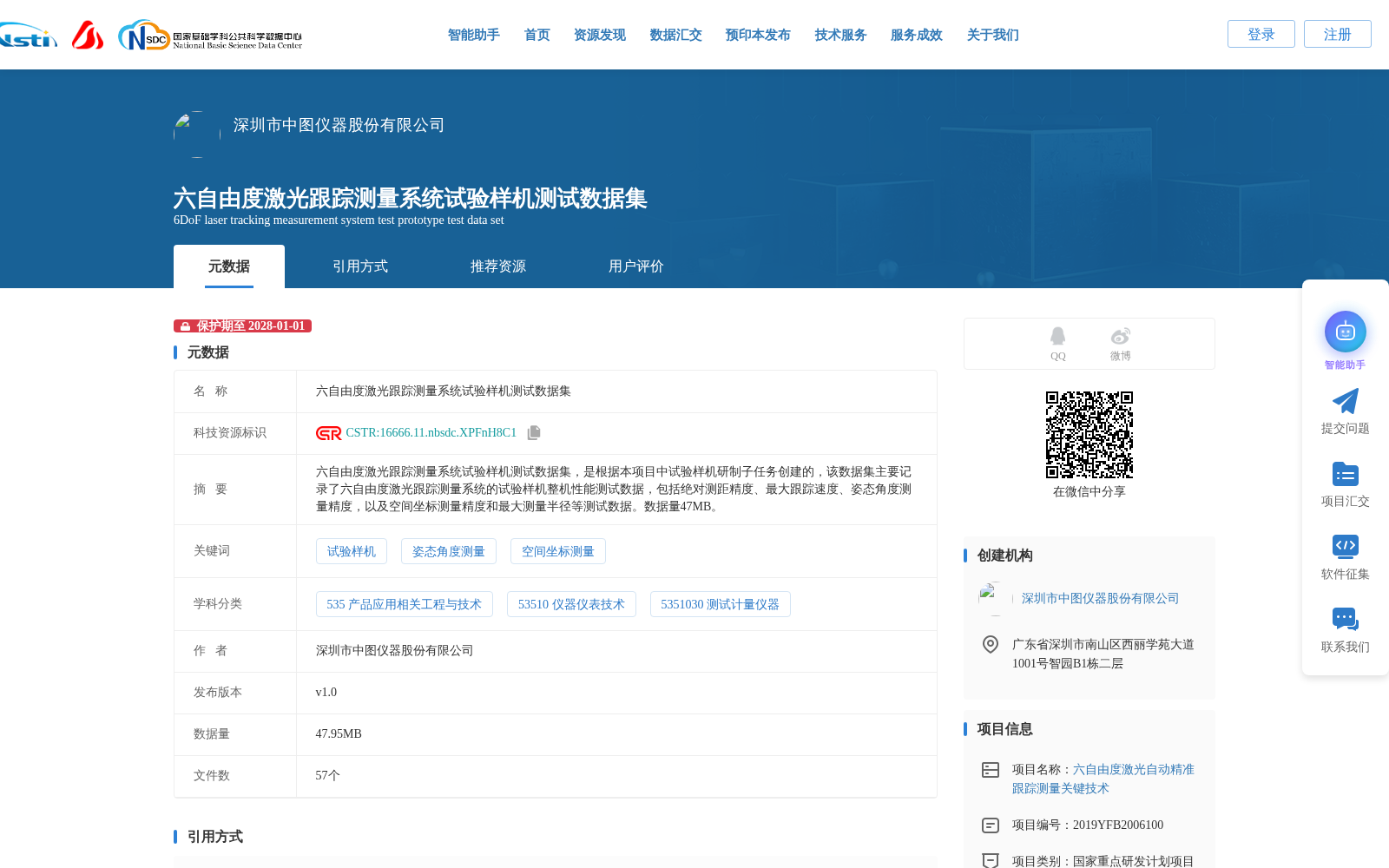Open the 服务成效 menu
Screen dimensions: 1389x868
tap(916, 35)
